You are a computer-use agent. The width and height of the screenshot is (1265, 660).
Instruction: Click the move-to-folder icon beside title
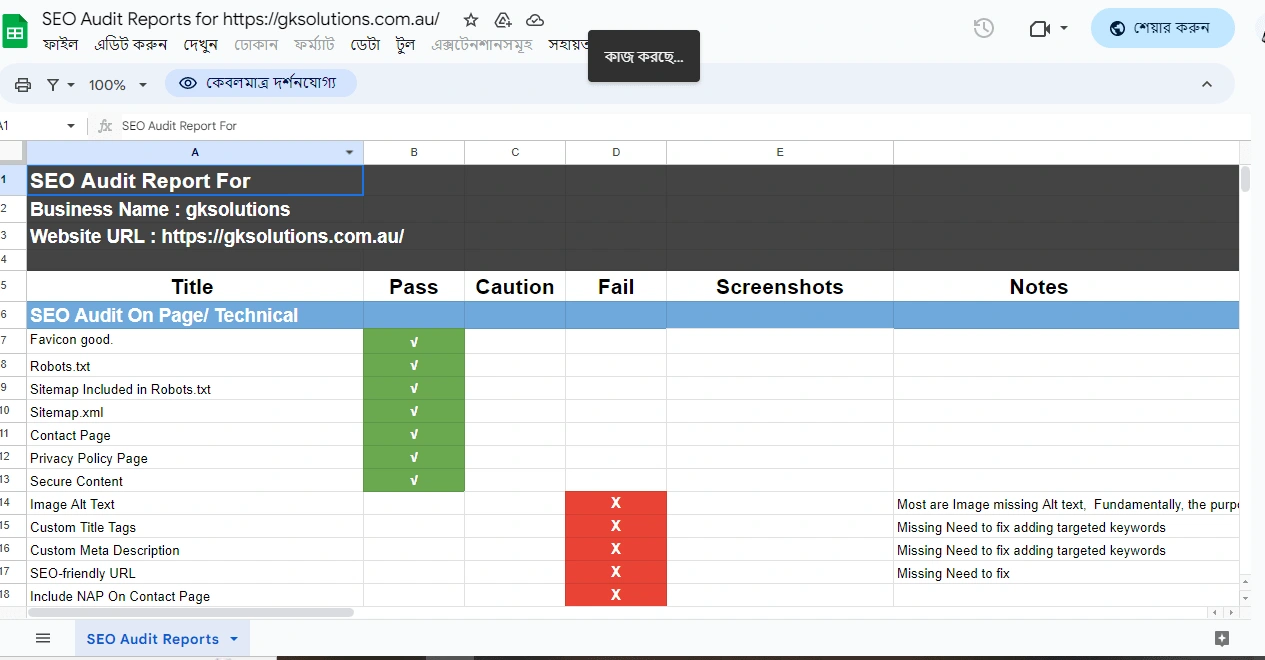point(503,20)
